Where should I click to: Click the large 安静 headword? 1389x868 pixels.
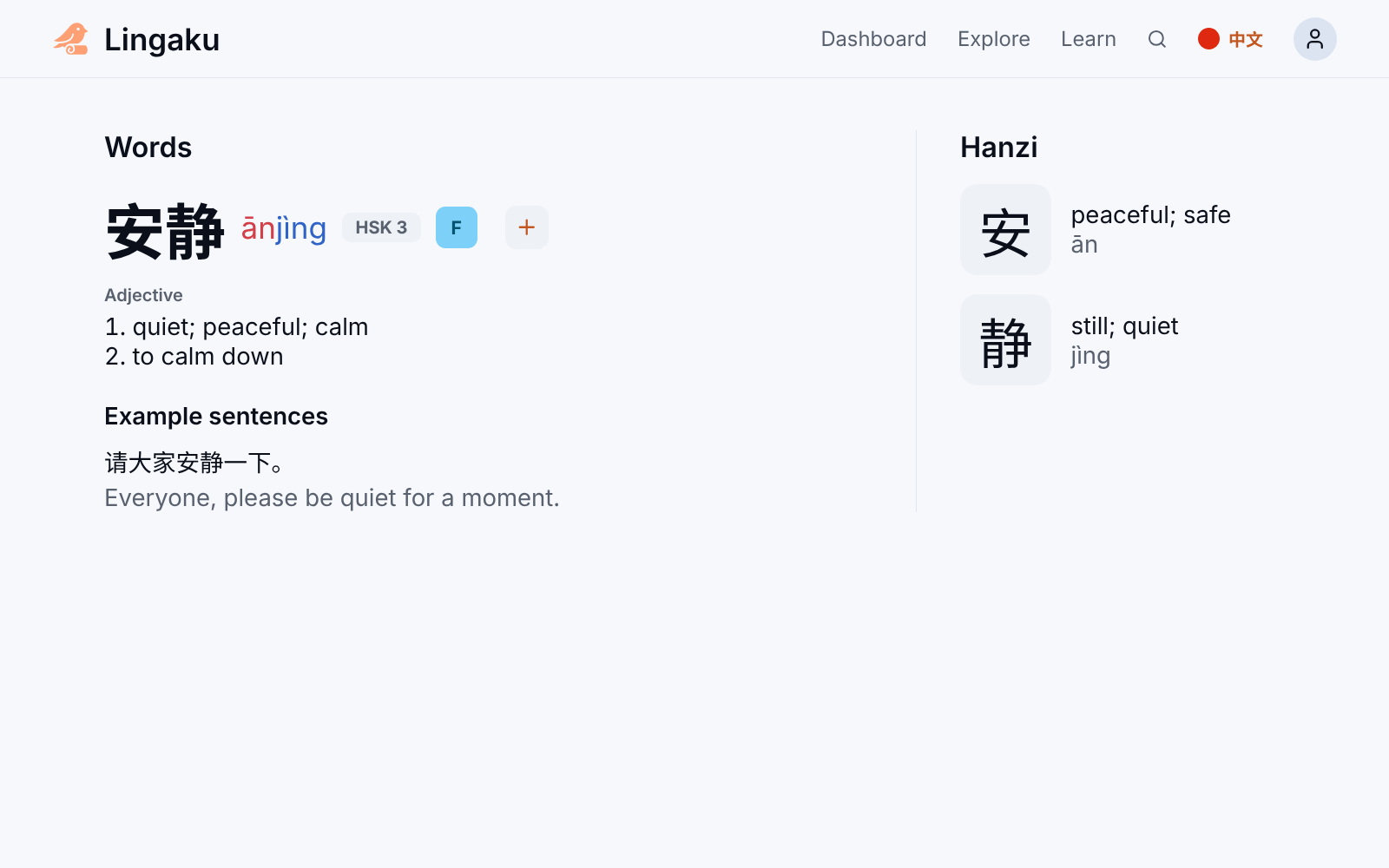click(x=165, y=231)
